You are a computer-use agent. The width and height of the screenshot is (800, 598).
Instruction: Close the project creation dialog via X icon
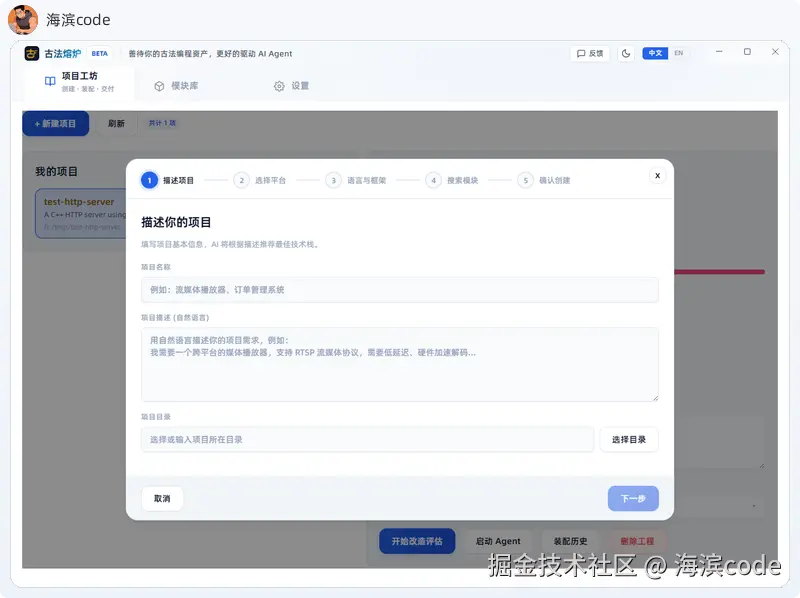[x=657, y=174]
